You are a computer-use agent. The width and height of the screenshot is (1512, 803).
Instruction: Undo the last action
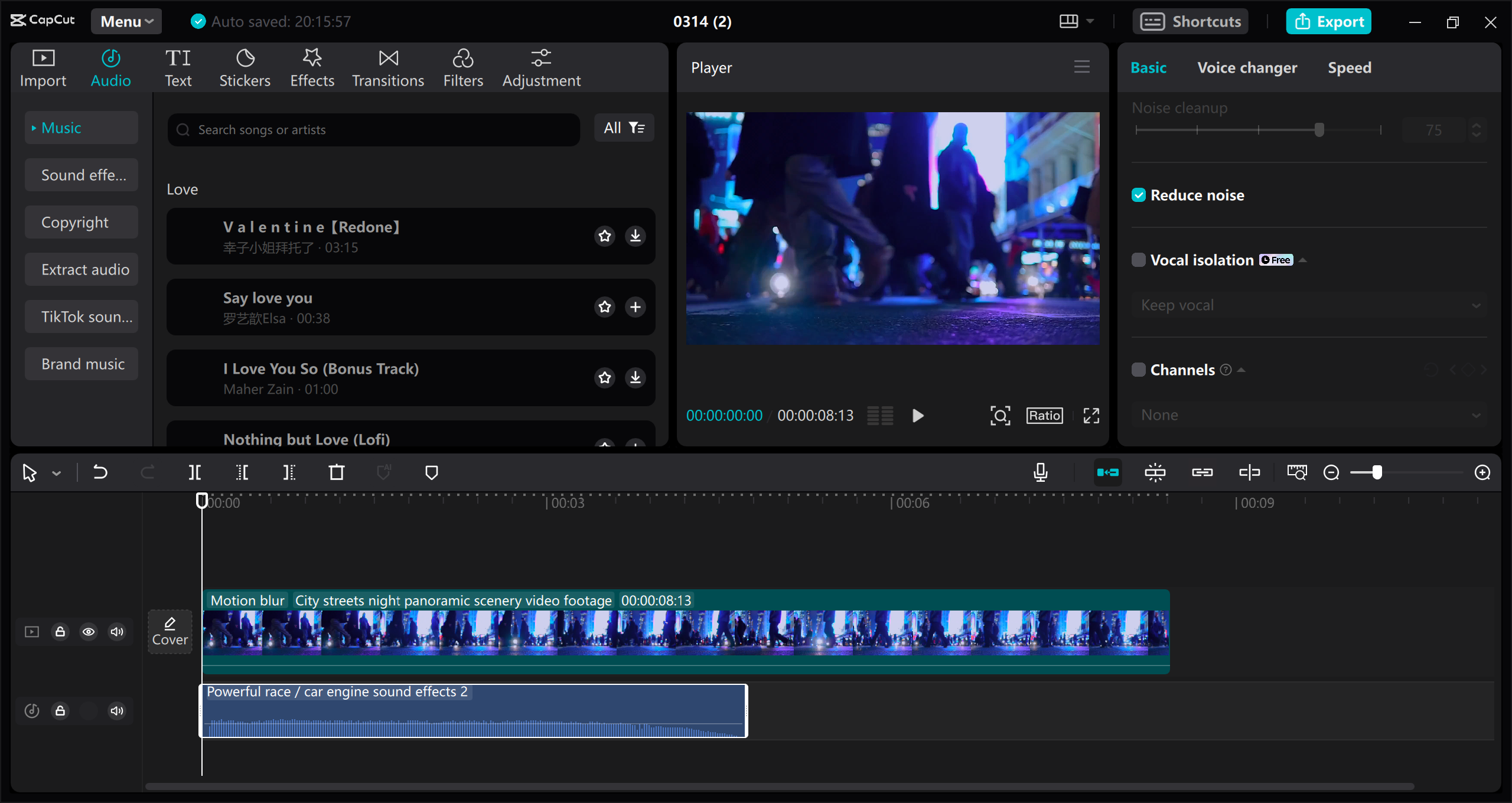click(x=100, y=472)
